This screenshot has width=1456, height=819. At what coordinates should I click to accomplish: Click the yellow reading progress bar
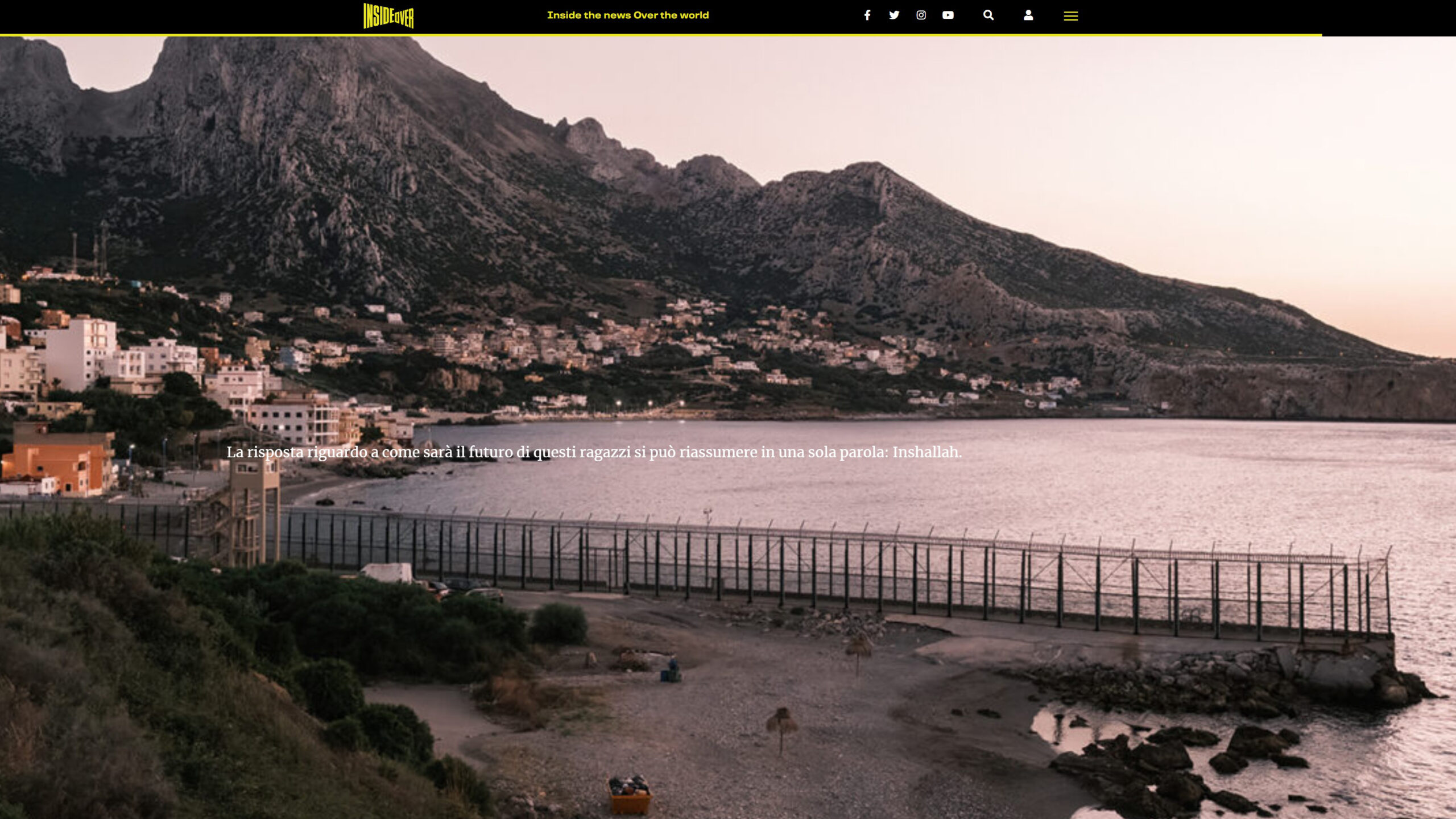pos(661,35)
